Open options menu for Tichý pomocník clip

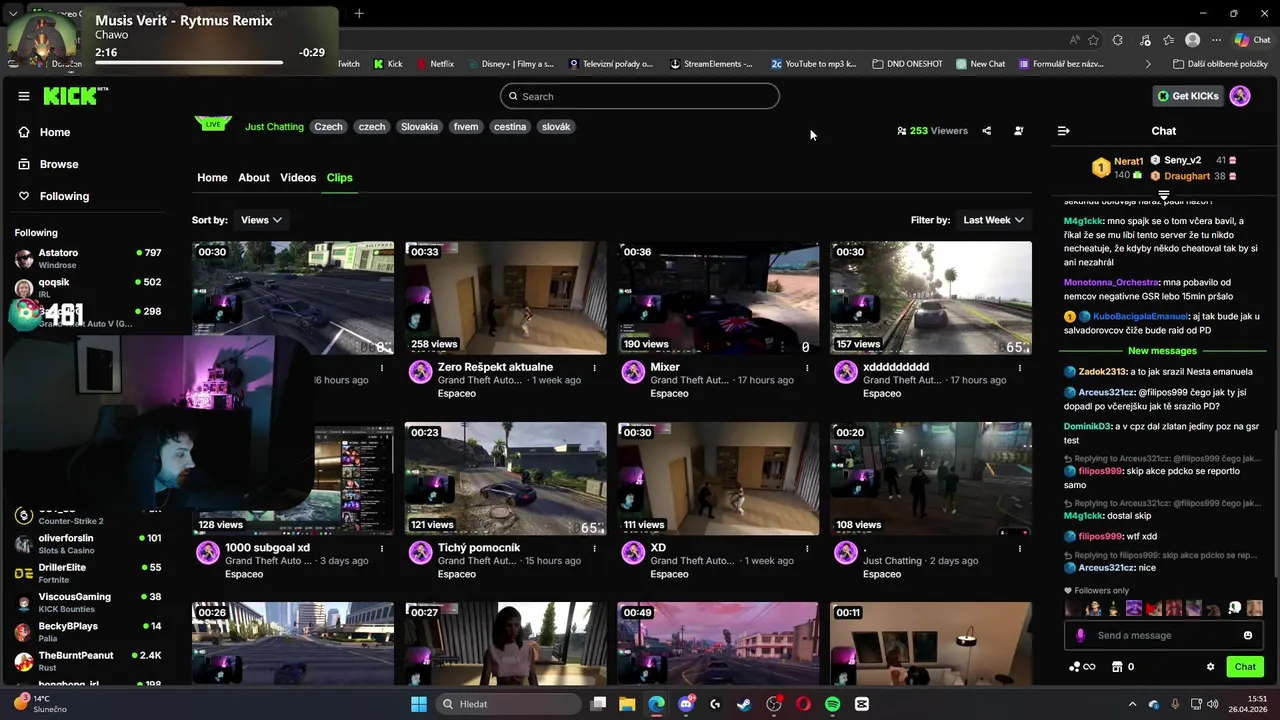point(595,549)
